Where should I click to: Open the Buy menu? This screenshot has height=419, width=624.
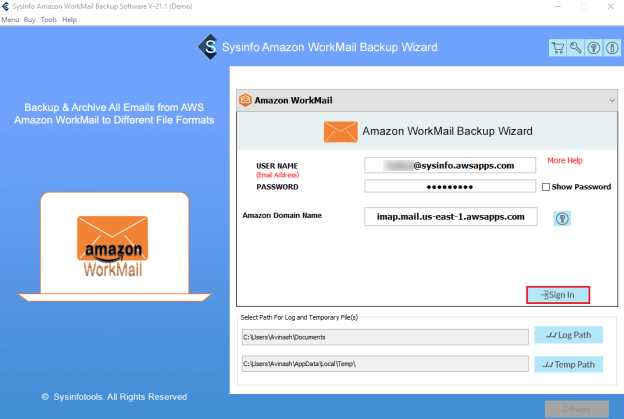click(x=29, y=19)
